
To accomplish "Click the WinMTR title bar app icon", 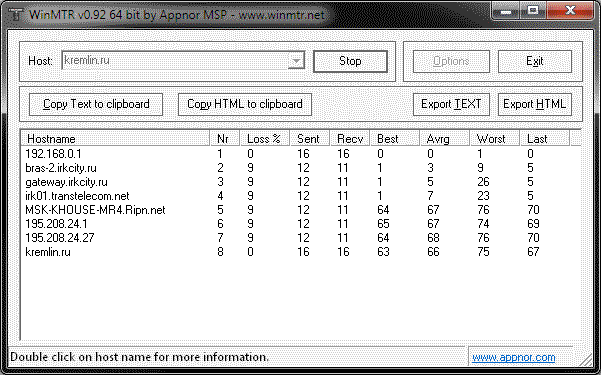I will [x=16, y=15].
